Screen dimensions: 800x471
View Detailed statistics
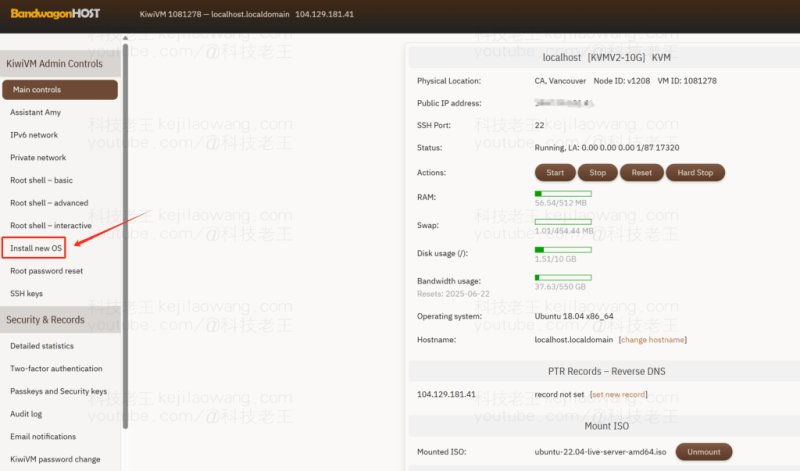(42, 346)
